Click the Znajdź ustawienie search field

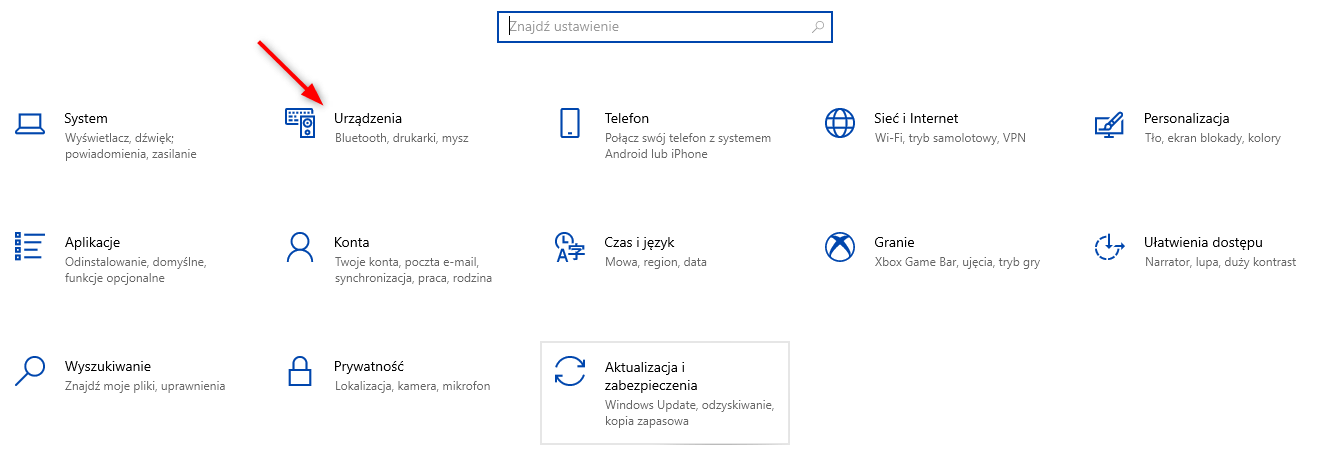click(664, 27)
